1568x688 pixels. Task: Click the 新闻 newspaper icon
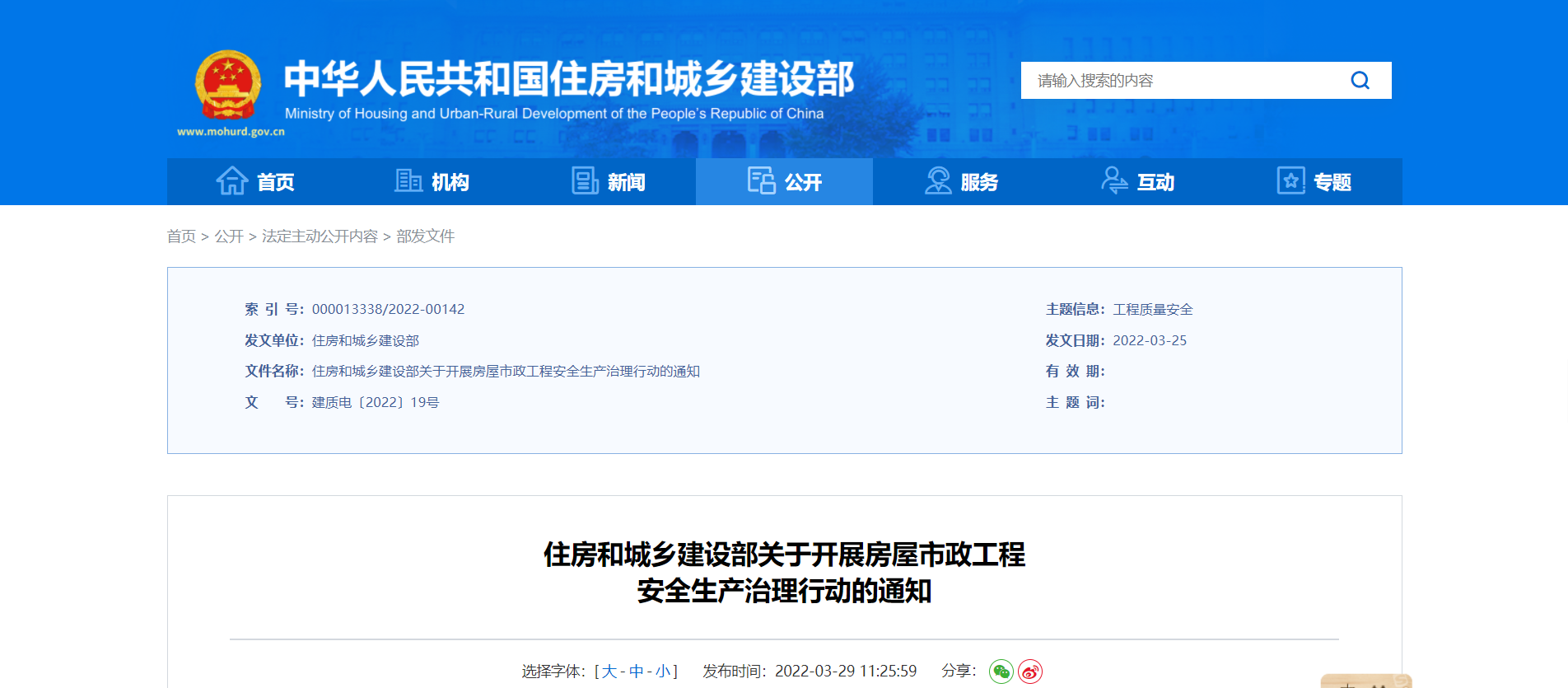pyautogui.click(x=585, y=181)
